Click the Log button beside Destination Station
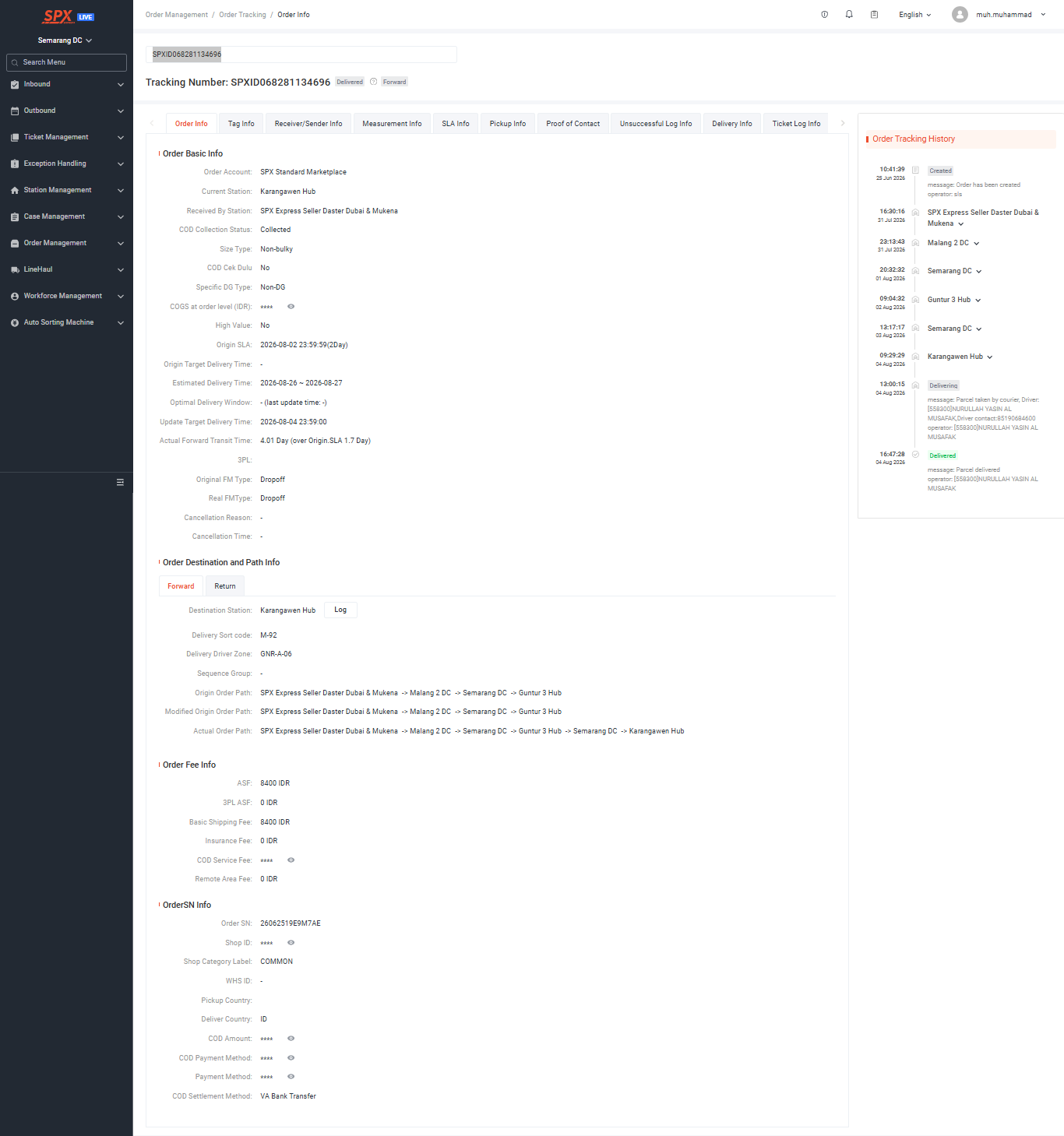The width and height of the screenshot is (1064, 1136). pos(340,610)
